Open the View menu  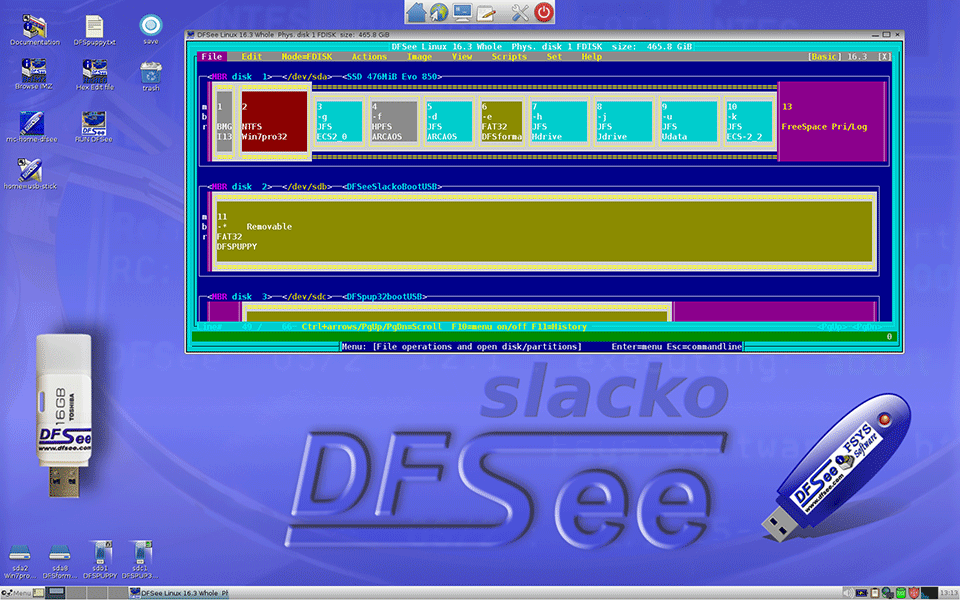point(462,56)
